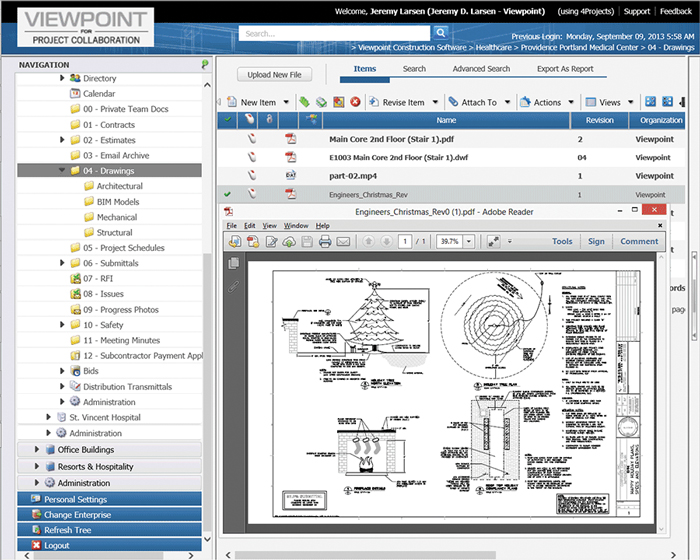Open the New Item dropdown arrow
Viewport: 700px width, 560px height.
(x=286, y=102)
